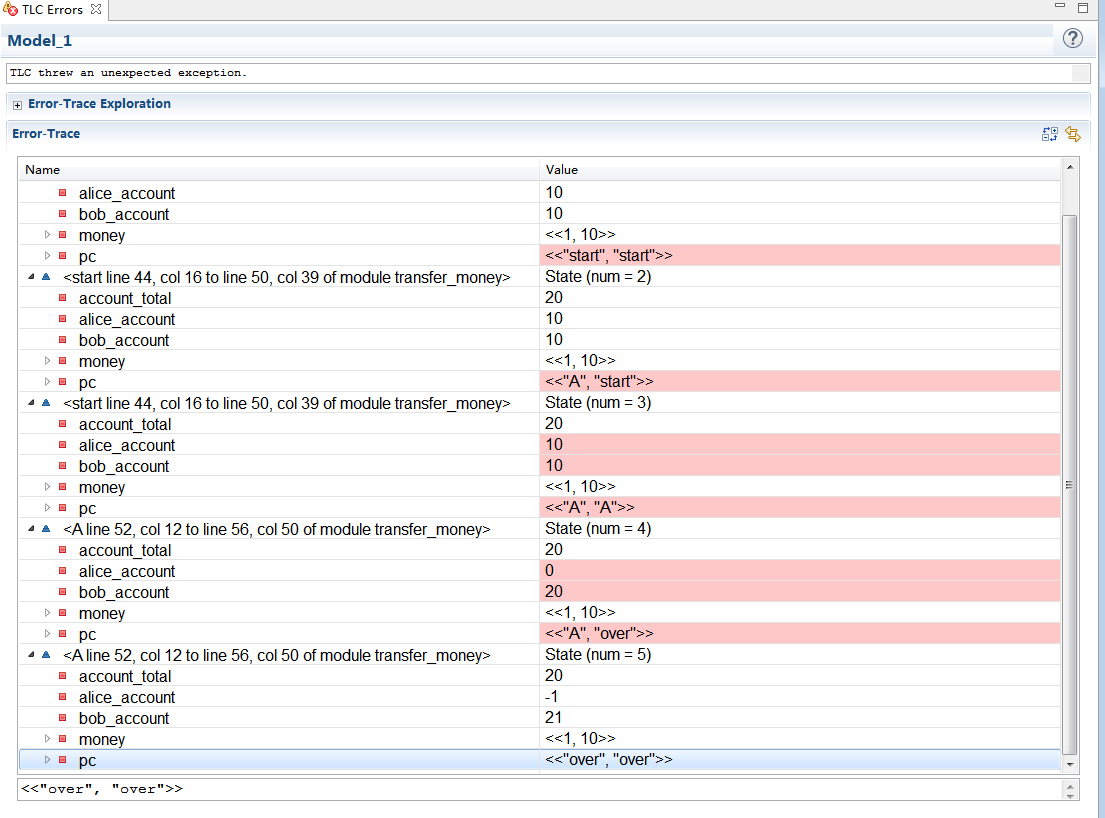Click the TLC threw an unexpected exception field
This screenshot has height=818, width=1105.
point(548,73)
